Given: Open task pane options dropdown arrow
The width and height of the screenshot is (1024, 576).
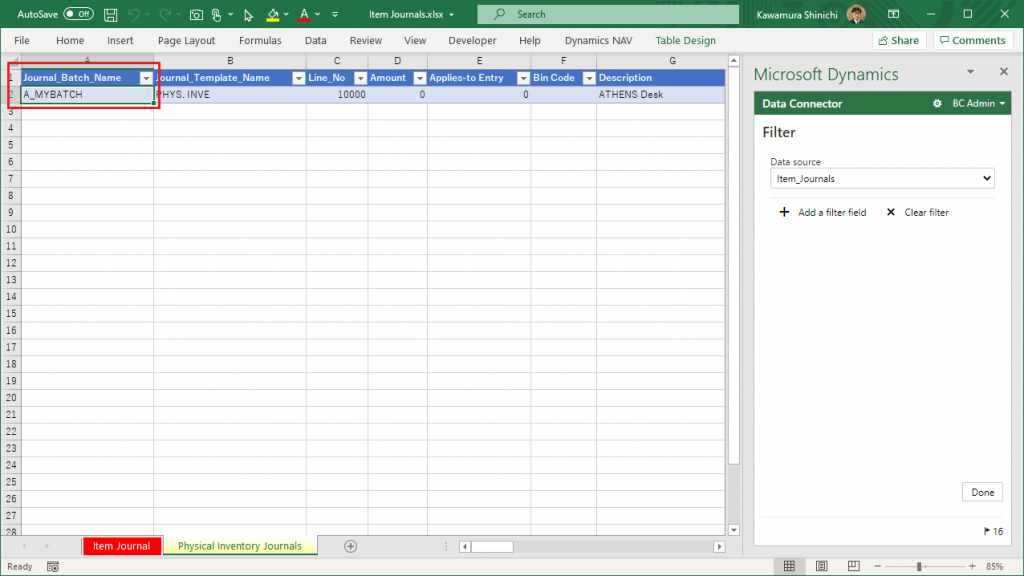Looking at the screenshot, I should coord(970,72).
